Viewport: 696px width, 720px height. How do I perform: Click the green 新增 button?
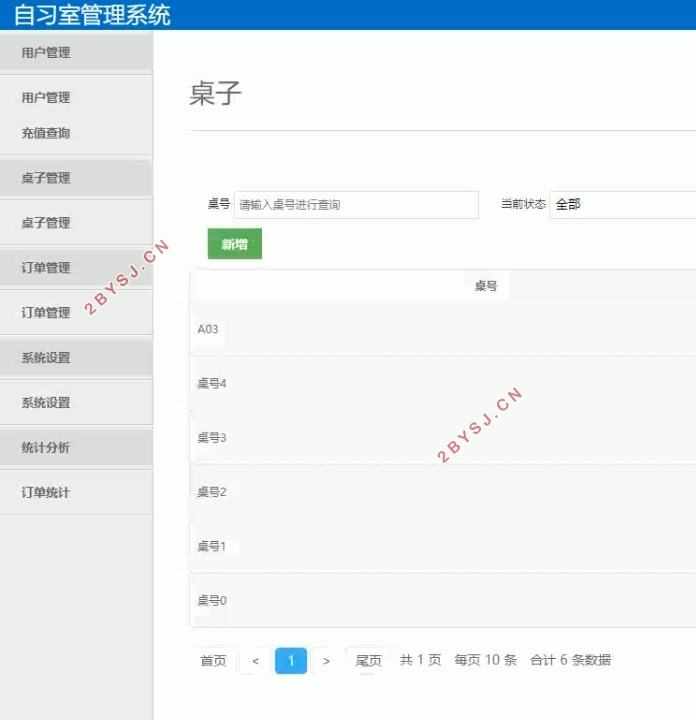[x=235, y=244]
